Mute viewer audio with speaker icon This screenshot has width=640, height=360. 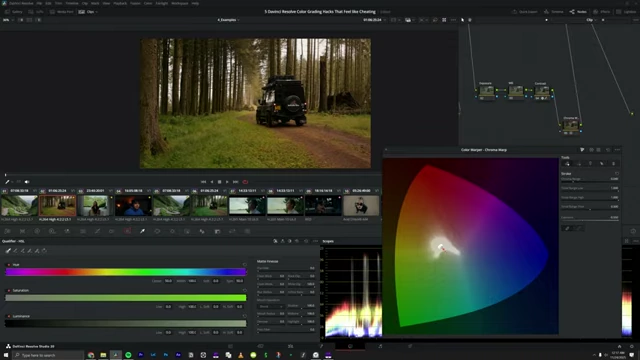pos(27,182)
